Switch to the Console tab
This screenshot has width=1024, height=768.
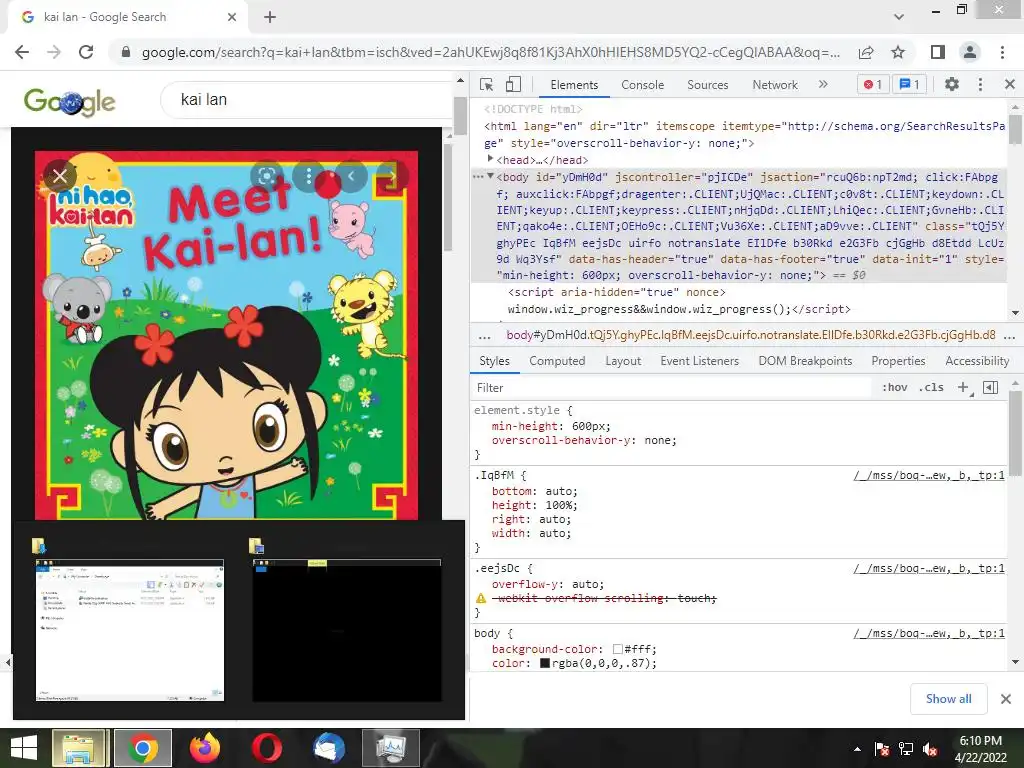coord(643,85)
